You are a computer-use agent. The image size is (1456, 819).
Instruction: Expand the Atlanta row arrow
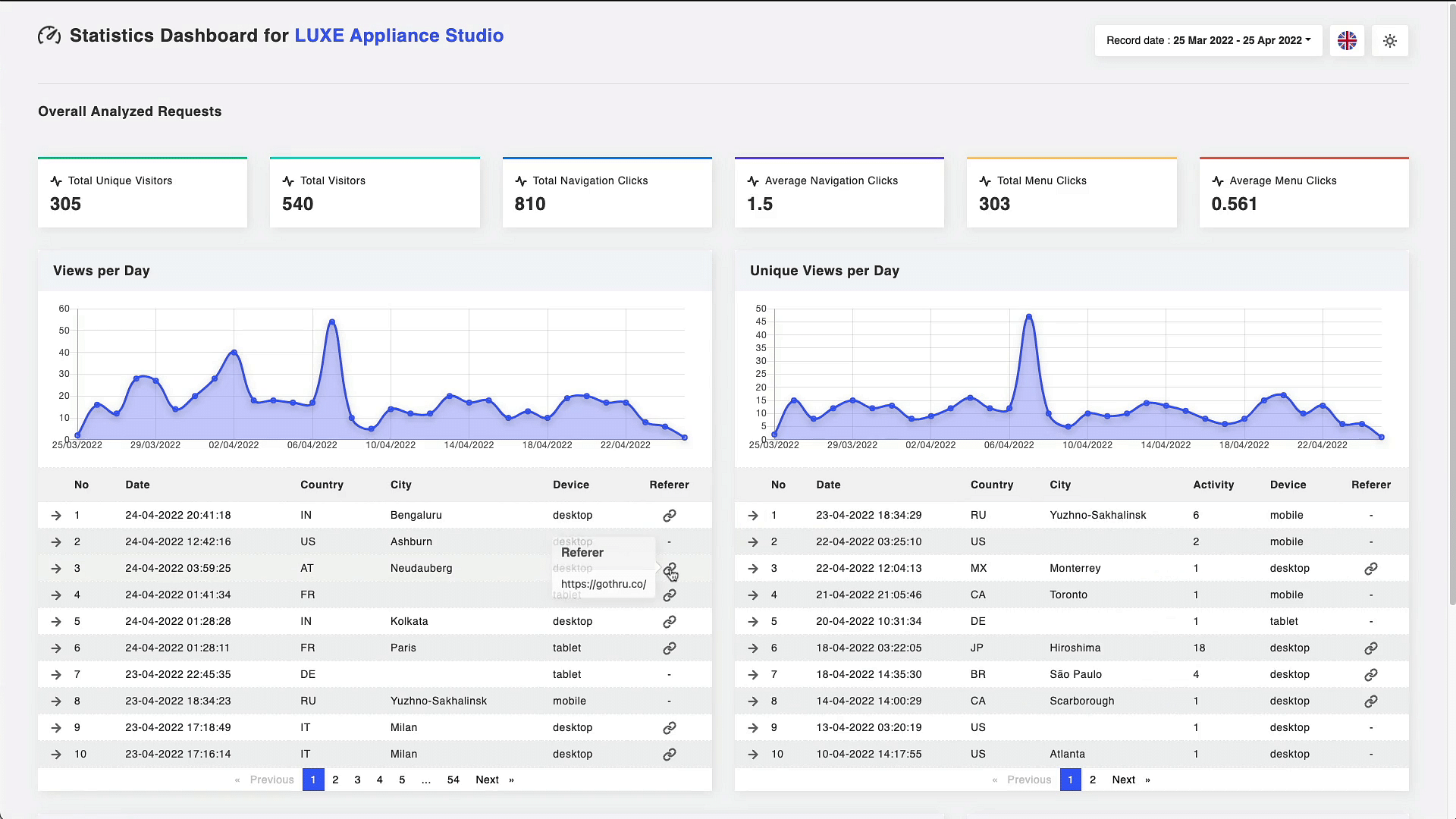pyautogui.click(x=753, y=755)
